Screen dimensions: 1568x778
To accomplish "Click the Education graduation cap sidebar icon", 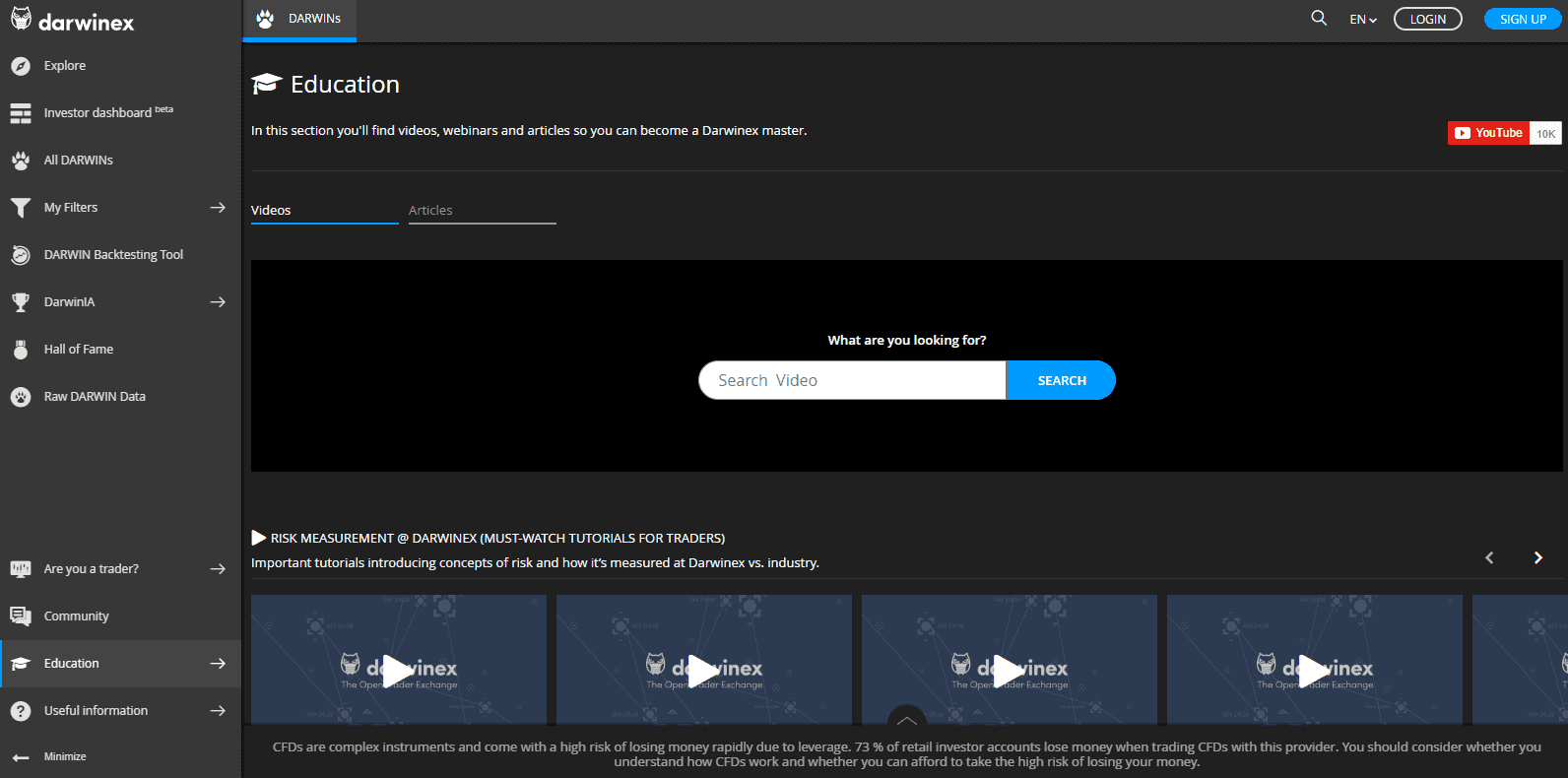I will click(21, 664).
